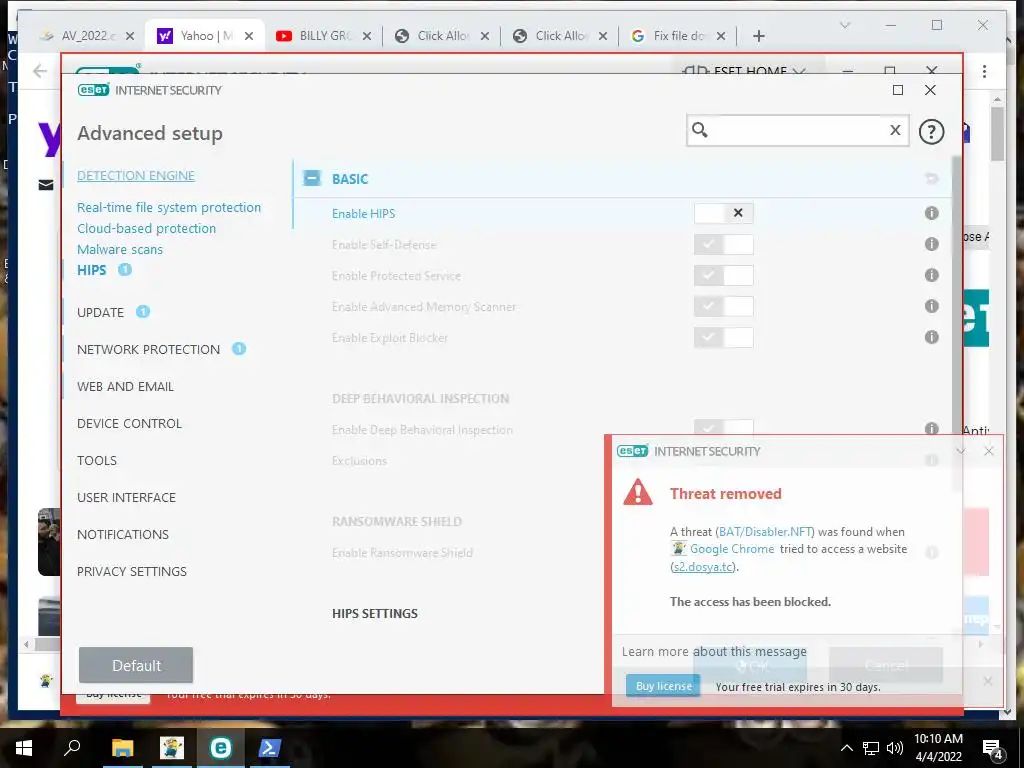Open Chrome tab search chevron
The image size is (1024, 768).
[844, 25]
